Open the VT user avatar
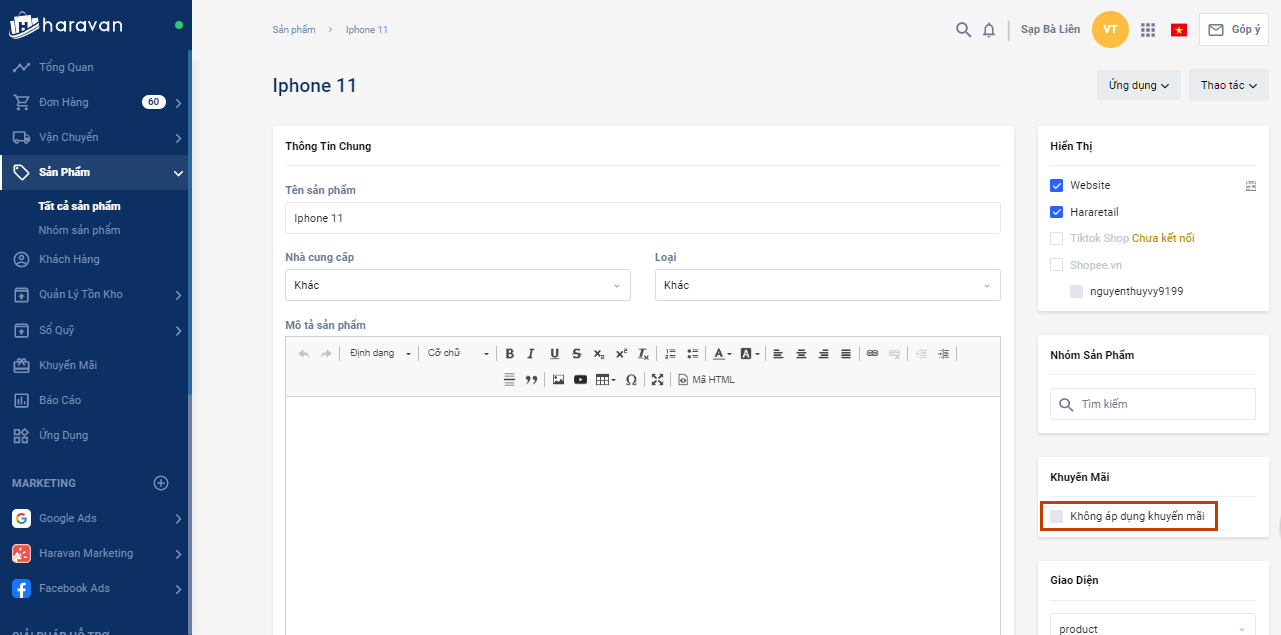The width and height of the screenshot is (1281, 635). [x=1110, y=29]
